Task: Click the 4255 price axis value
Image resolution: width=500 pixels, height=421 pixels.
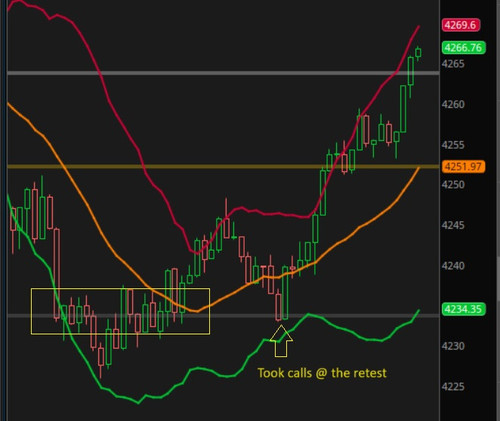Action: [453, 145]
